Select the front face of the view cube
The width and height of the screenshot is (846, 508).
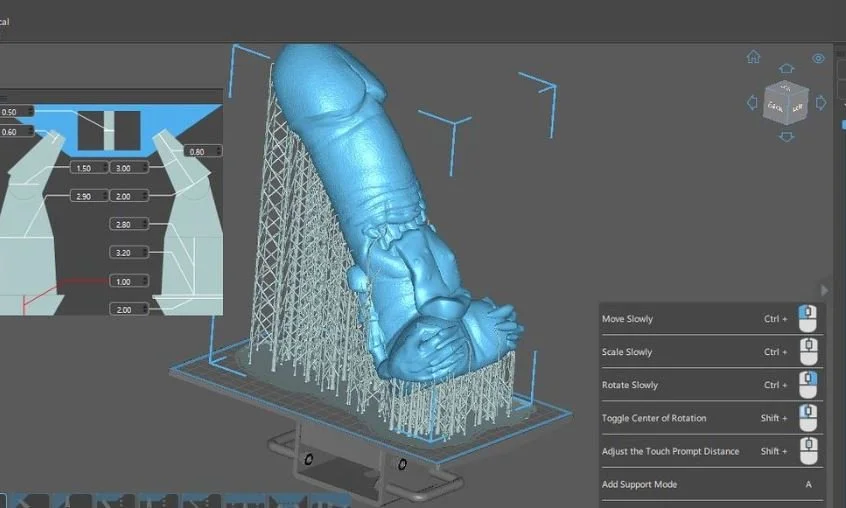point(776,108)
